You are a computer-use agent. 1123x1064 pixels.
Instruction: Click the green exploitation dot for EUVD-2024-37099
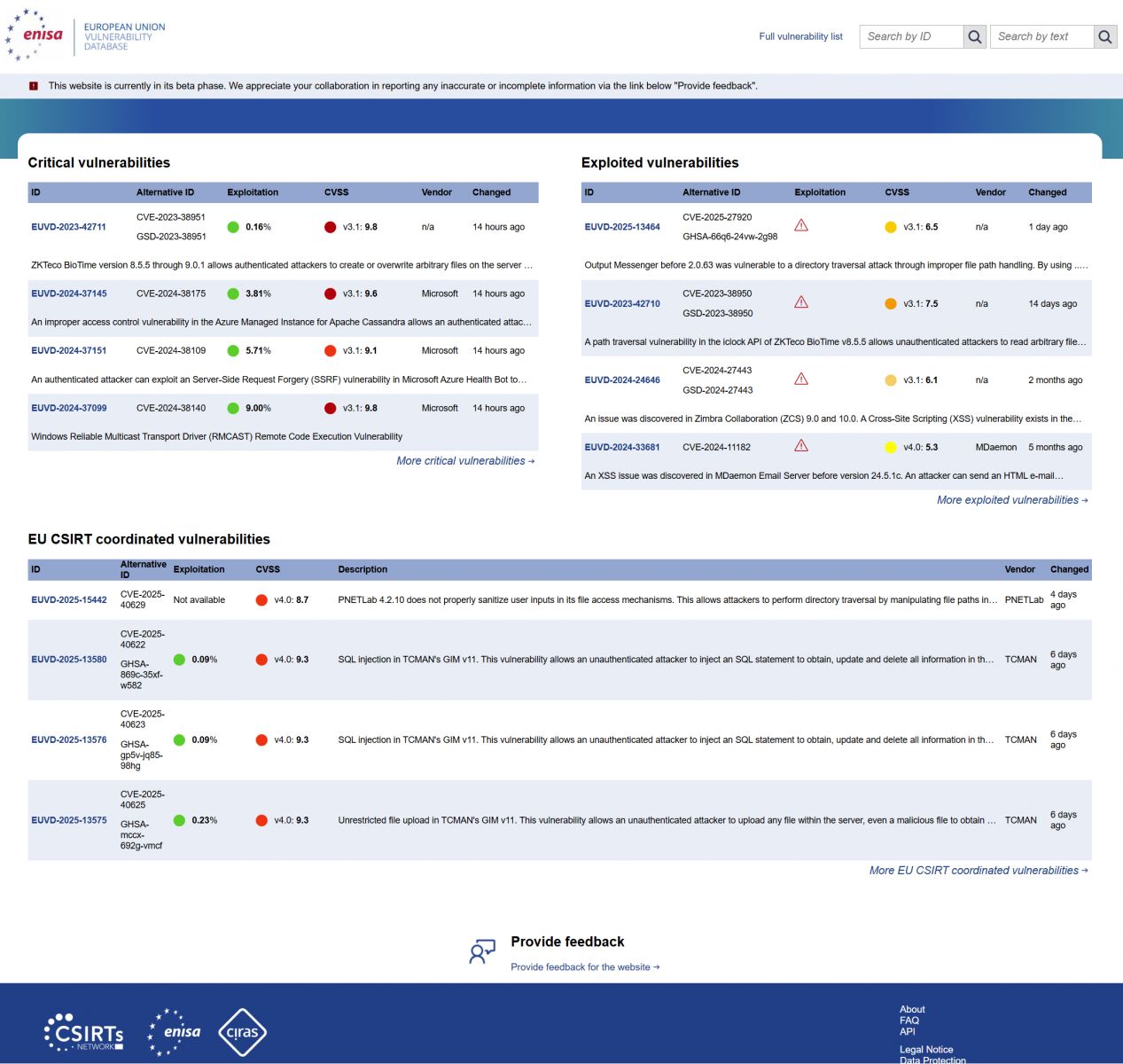233,409
